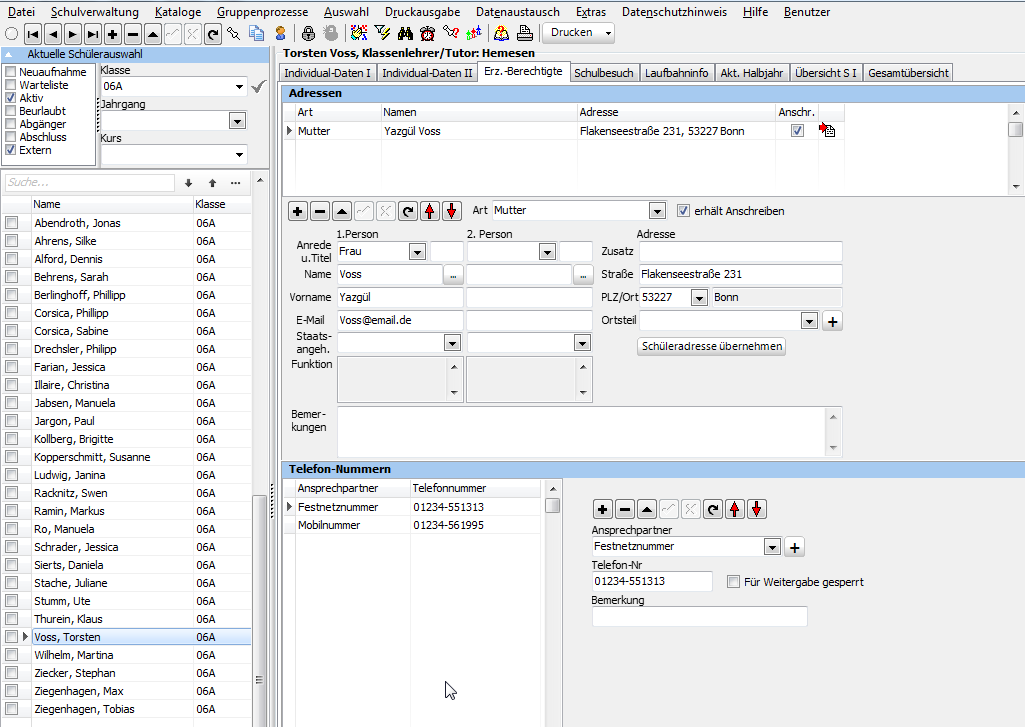The height and width of the screenshot is (727, 1025).
Task: Add new phone number with plus icon
Action: point(603,509)
